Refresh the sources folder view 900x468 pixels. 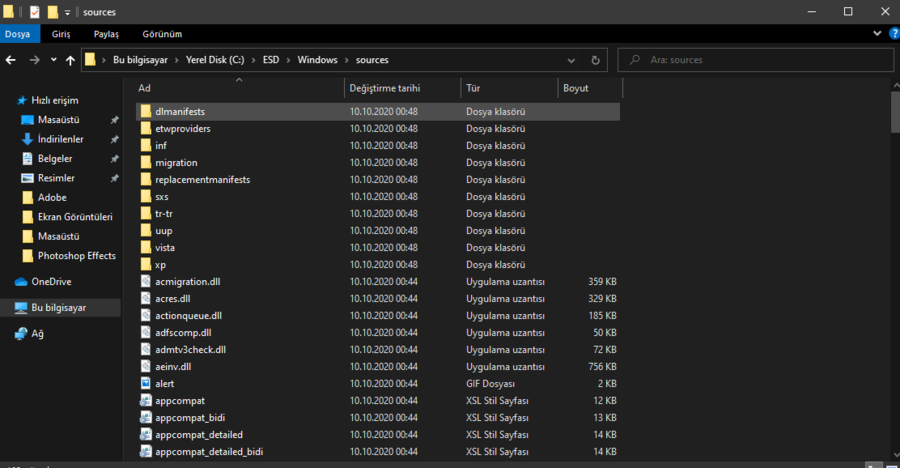tap(595, 60)
